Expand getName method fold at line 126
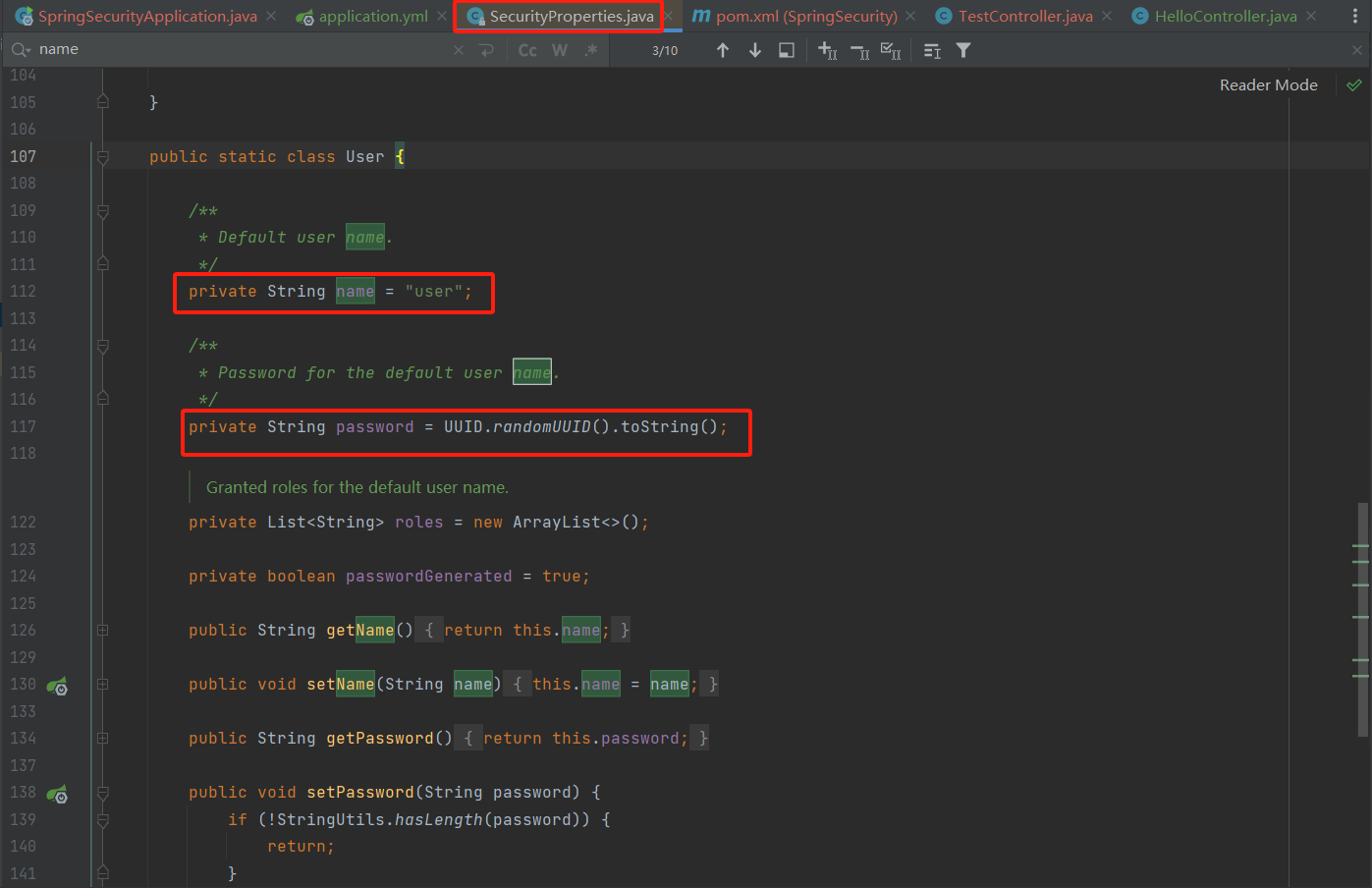This screenshot has height=888, width=1372. [x=103, y=630]
